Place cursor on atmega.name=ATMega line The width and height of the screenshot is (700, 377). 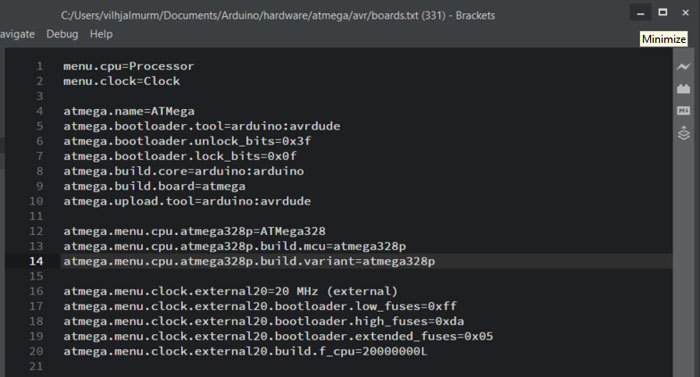coord(129,111)
